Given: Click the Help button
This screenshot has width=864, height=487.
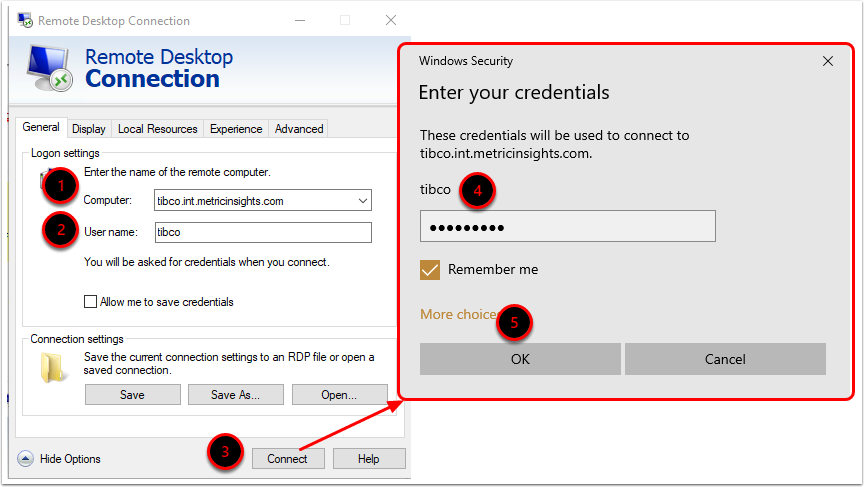Looking at the screenshot, I should click(369, 458).
